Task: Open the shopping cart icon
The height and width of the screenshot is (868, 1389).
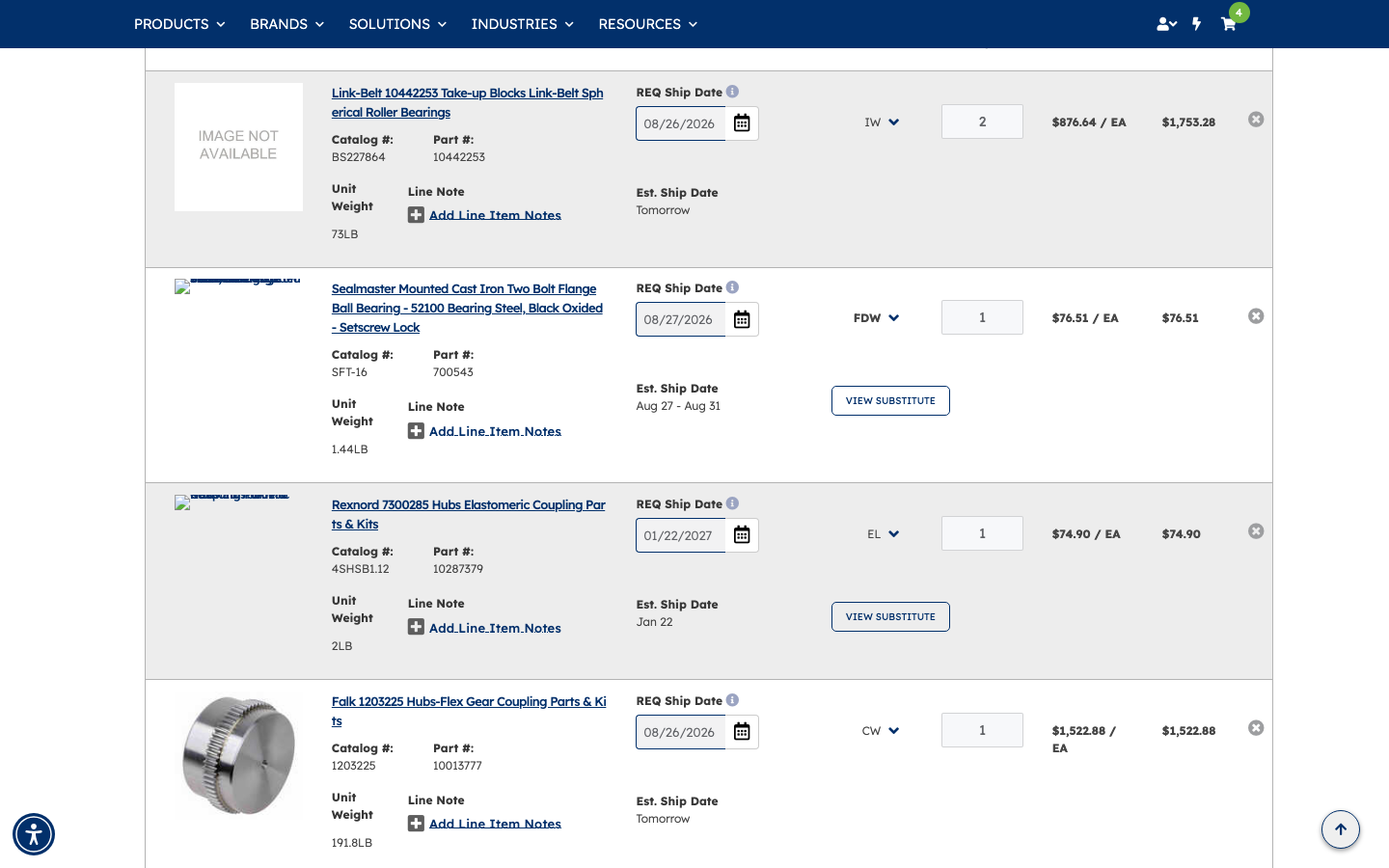Action: (x=1228, y=24)
